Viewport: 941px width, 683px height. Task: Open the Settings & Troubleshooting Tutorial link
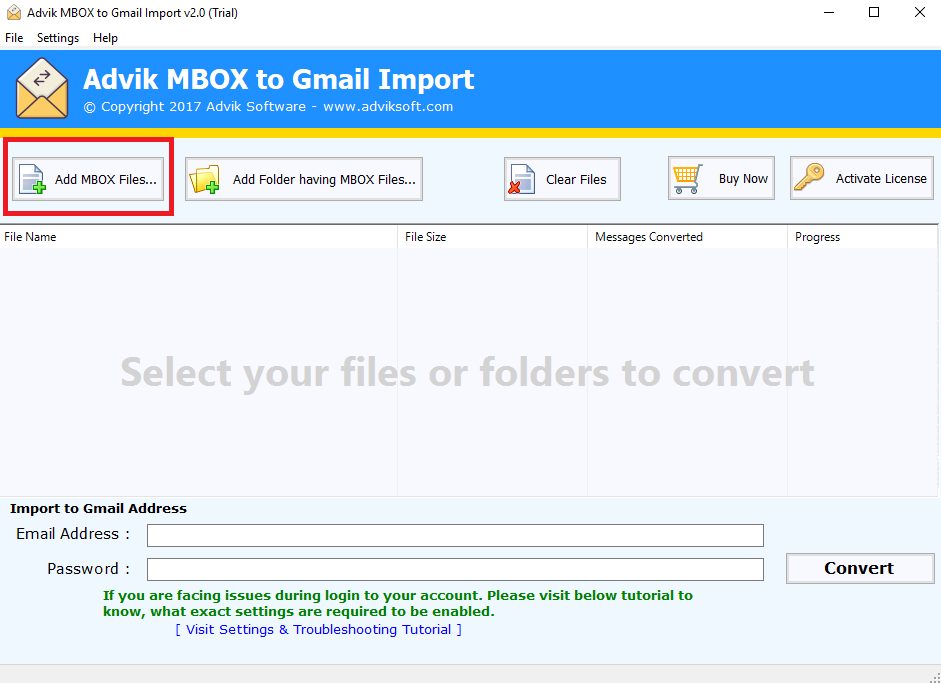point(318,629)
